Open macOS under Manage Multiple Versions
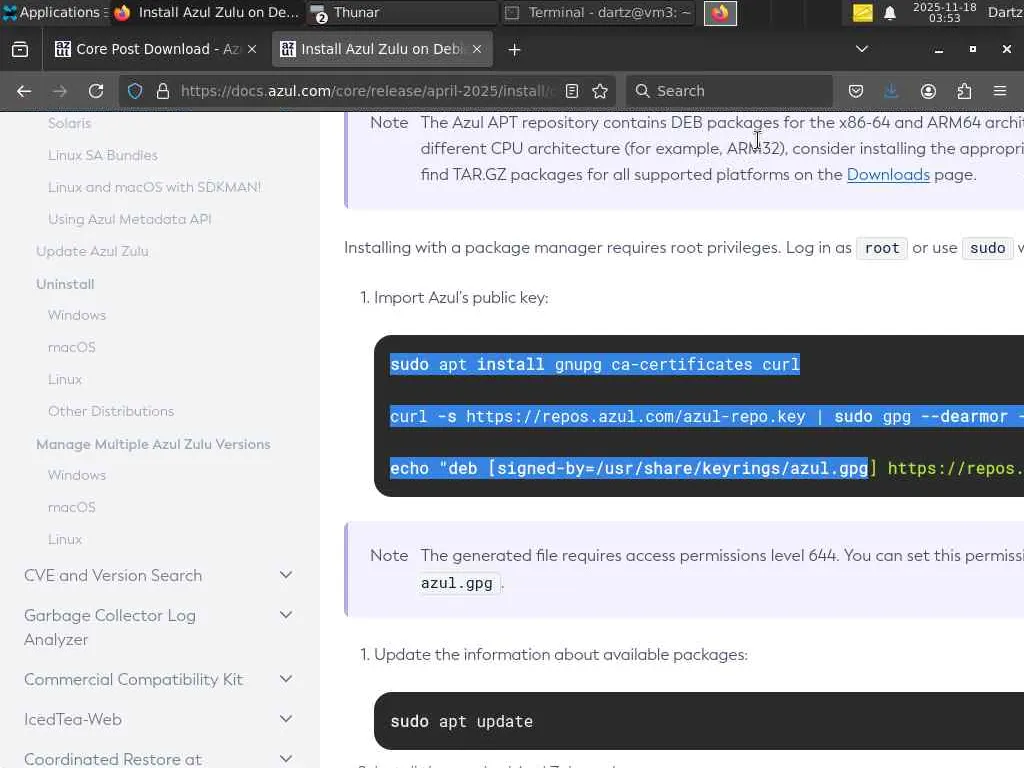 pos(71,507)
